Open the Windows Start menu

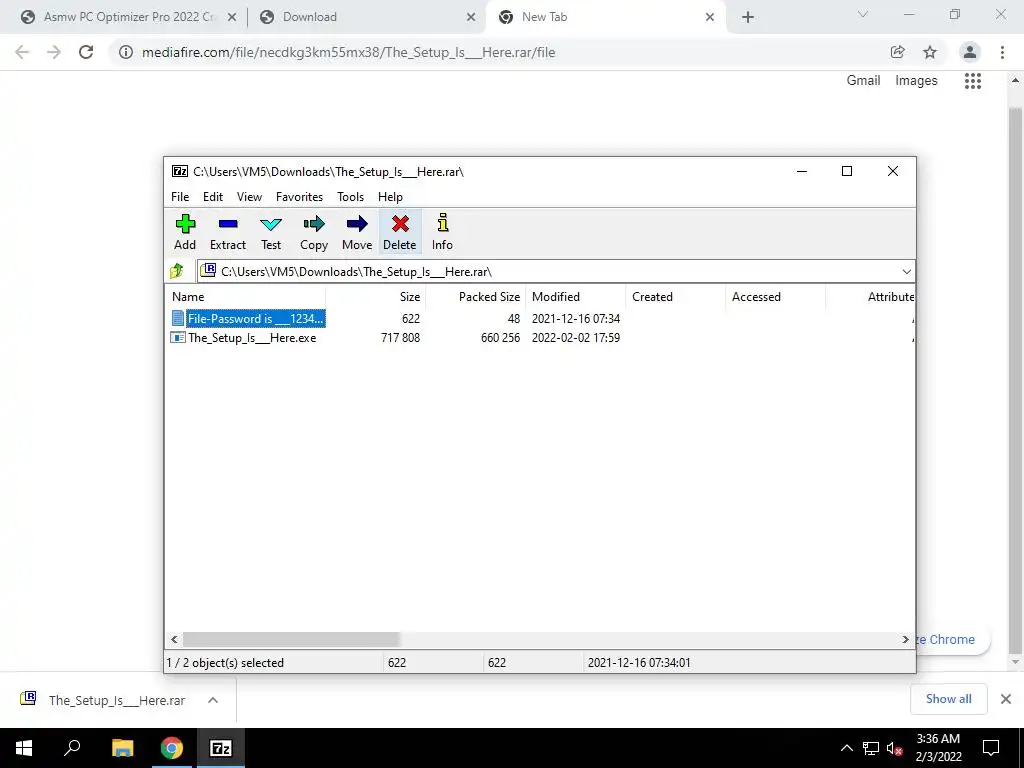24,748
